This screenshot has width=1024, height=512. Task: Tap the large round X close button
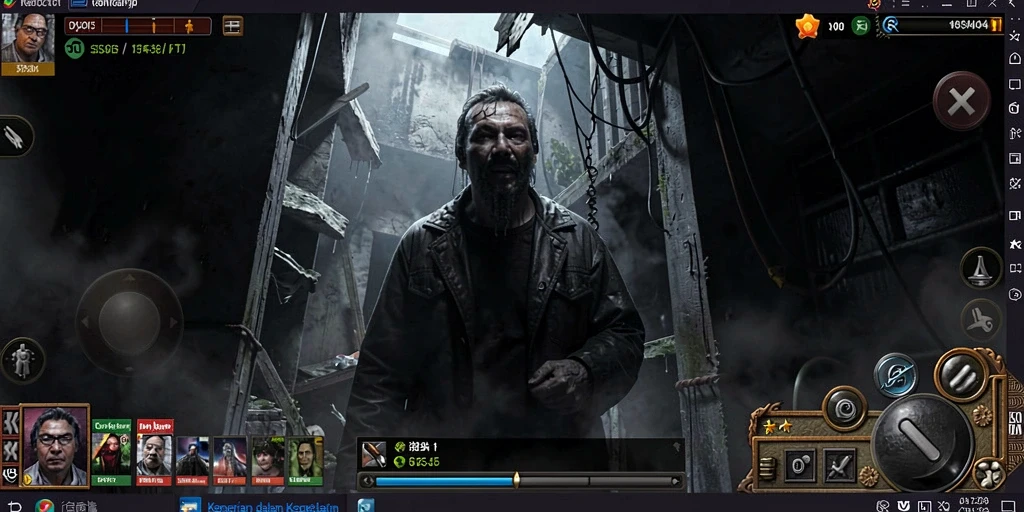point(961,101)
